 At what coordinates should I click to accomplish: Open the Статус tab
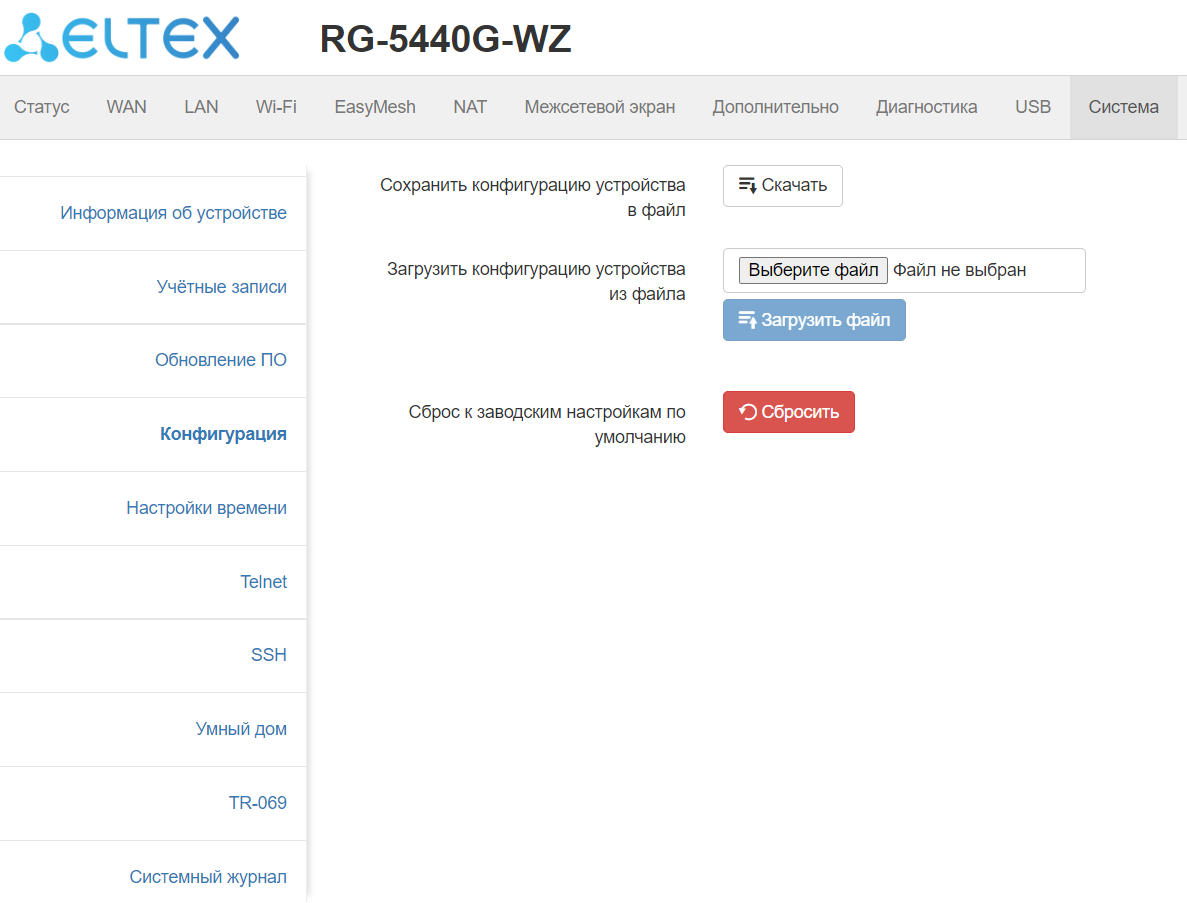pyautogui.click(x=42, y=107)
